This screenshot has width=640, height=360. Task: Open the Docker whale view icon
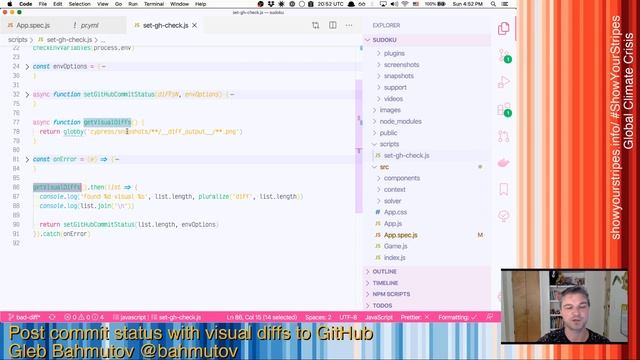[504, 163]
